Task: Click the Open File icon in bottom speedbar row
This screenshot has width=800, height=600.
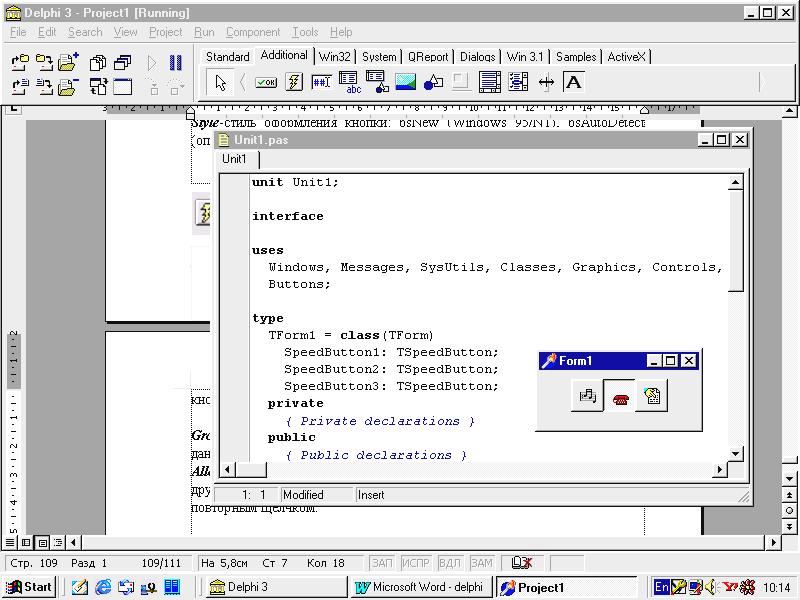Action: tap(20, 87)
